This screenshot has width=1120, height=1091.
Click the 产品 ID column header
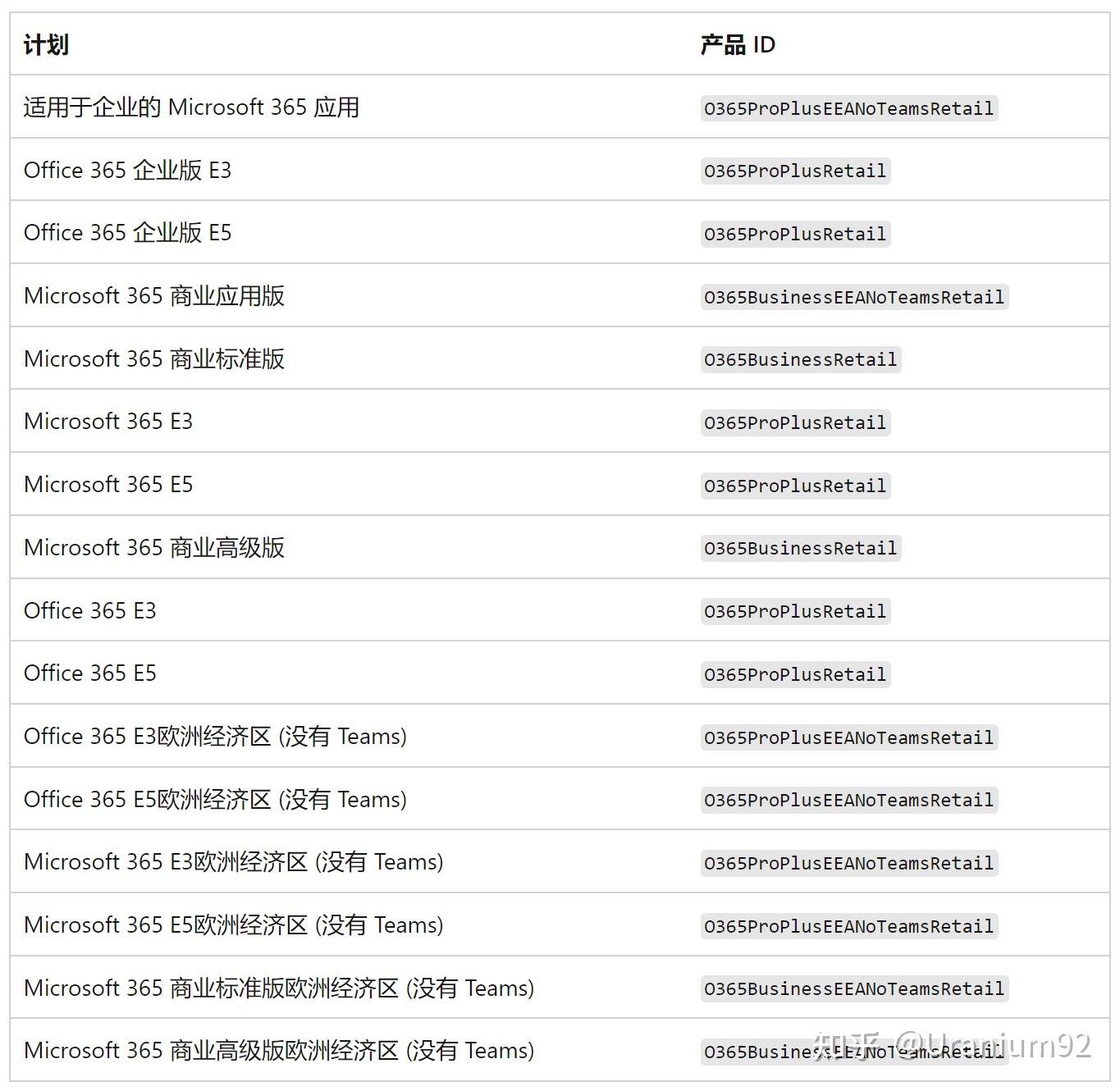click(736, 45)
